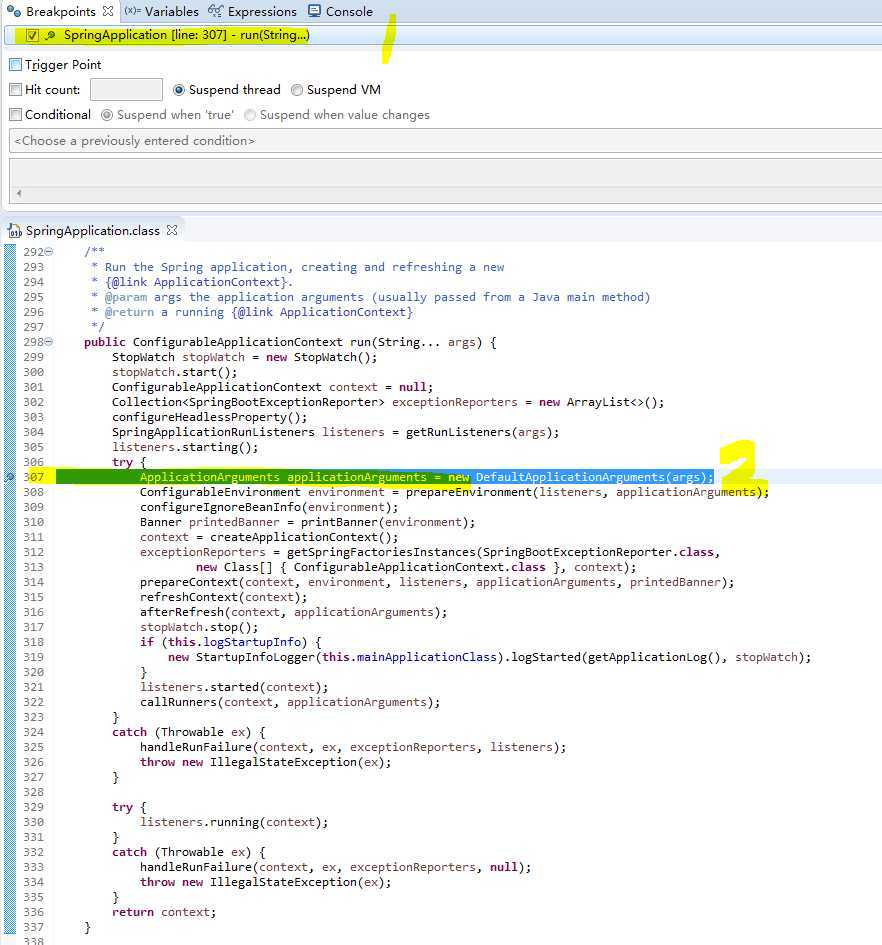
Task: Click the Breakpoints tab icon
Action: (14, 11)
